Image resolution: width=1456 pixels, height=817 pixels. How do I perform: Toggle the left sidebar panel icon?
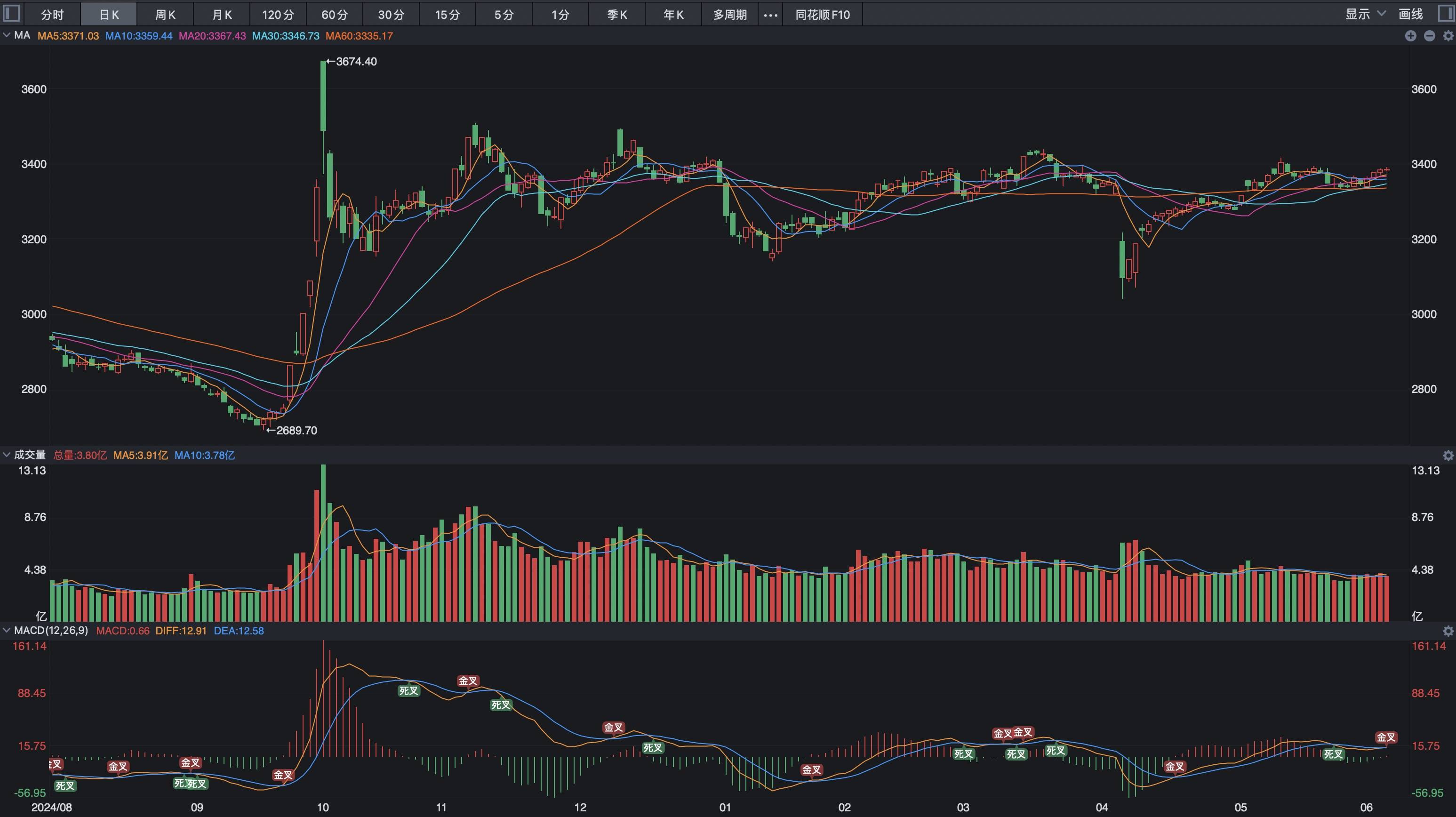11,14
